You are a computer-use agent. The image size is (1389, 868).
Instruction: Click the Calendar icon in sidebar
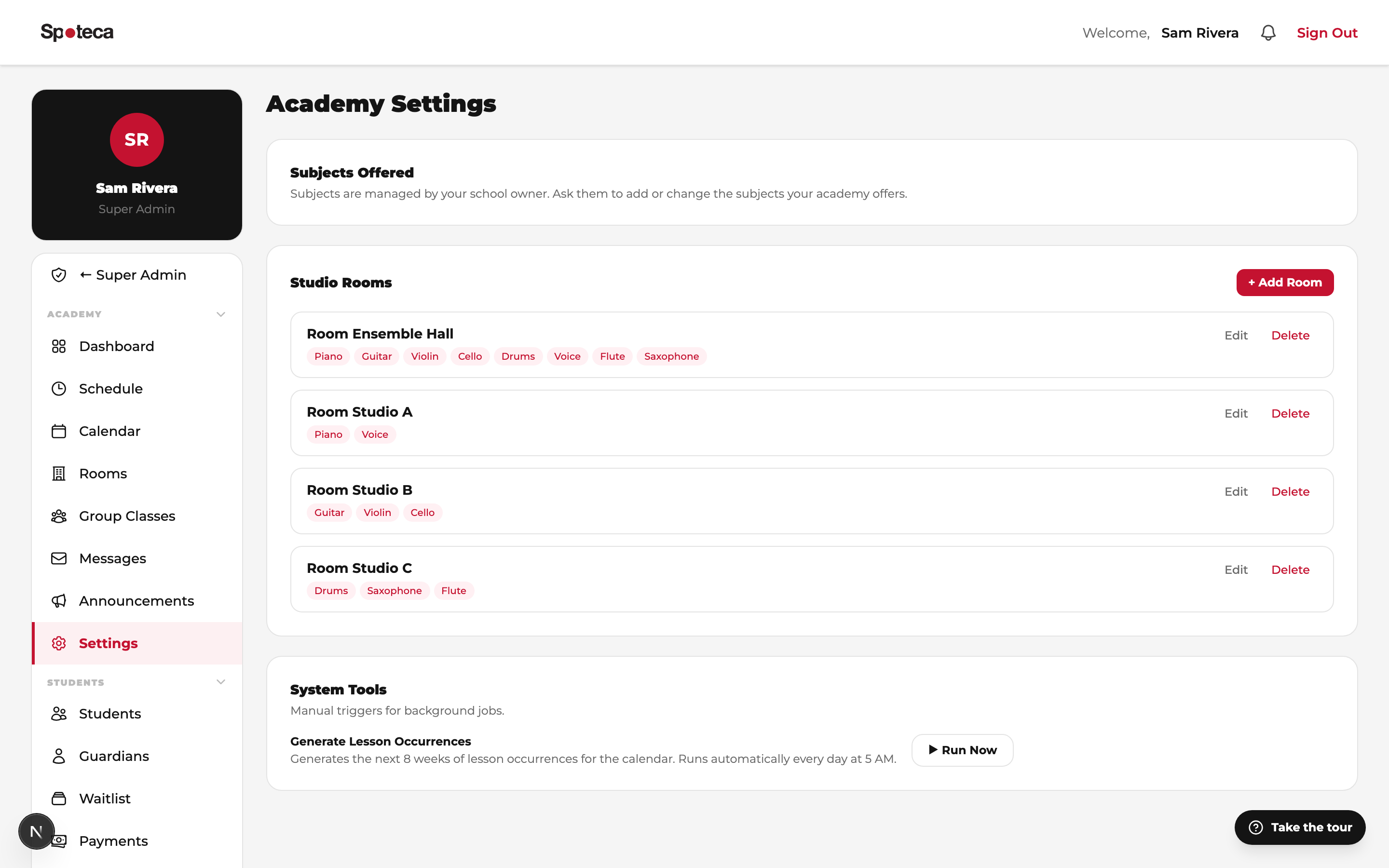click(58, 431)
